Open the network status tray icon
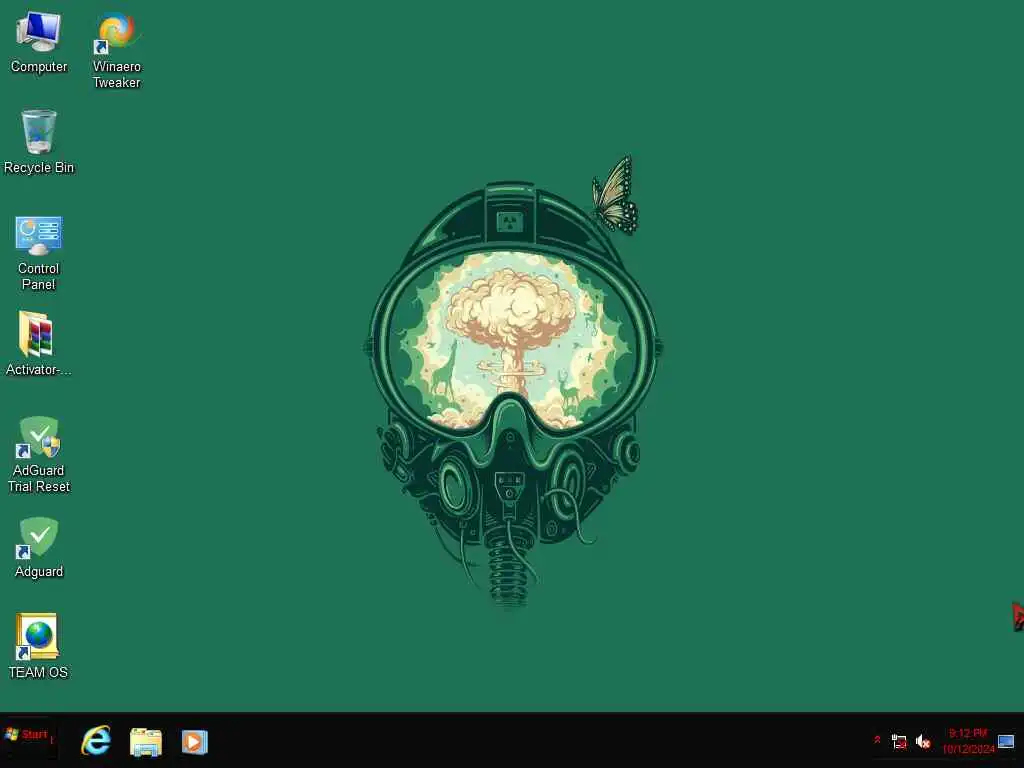This screenshot has height=768, width=1024. (899, 741)
